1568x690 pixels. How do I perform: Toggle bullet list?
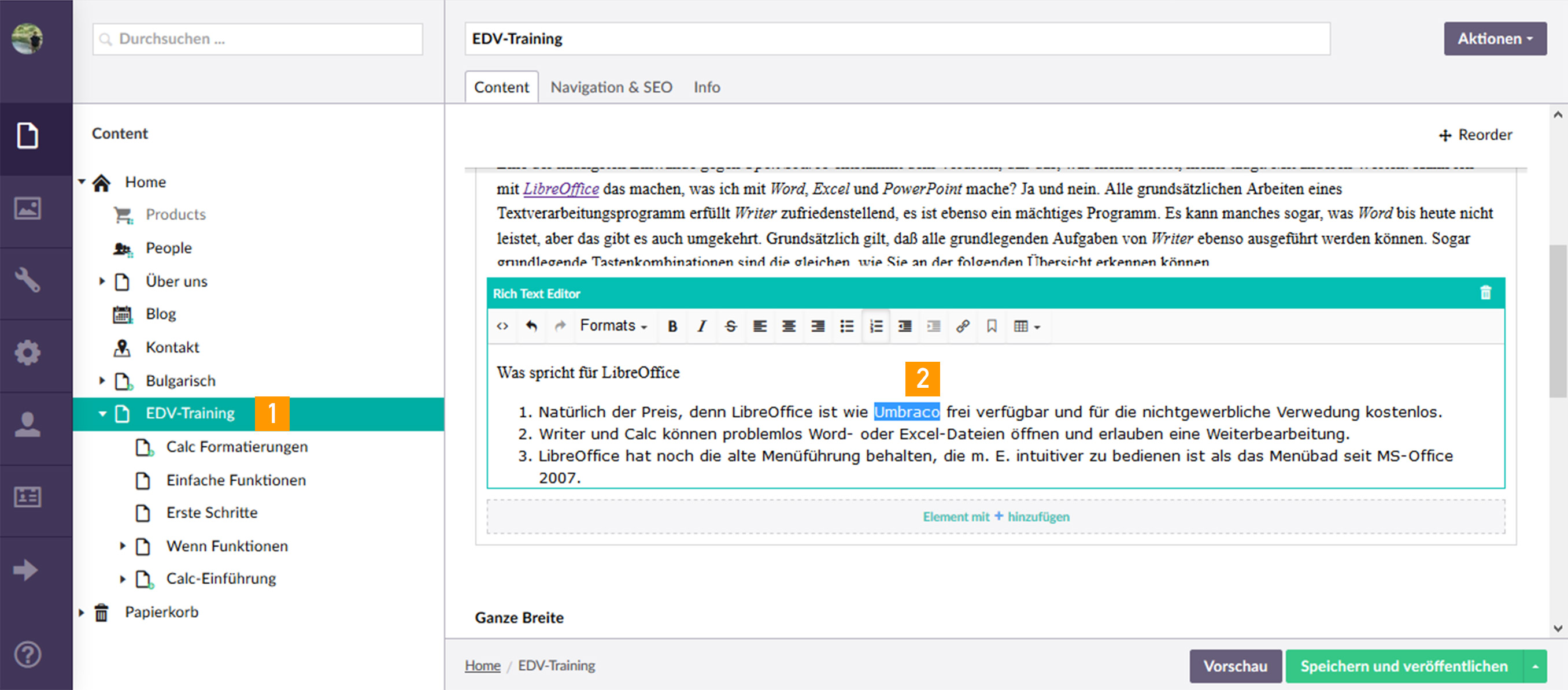coord(847,326)
